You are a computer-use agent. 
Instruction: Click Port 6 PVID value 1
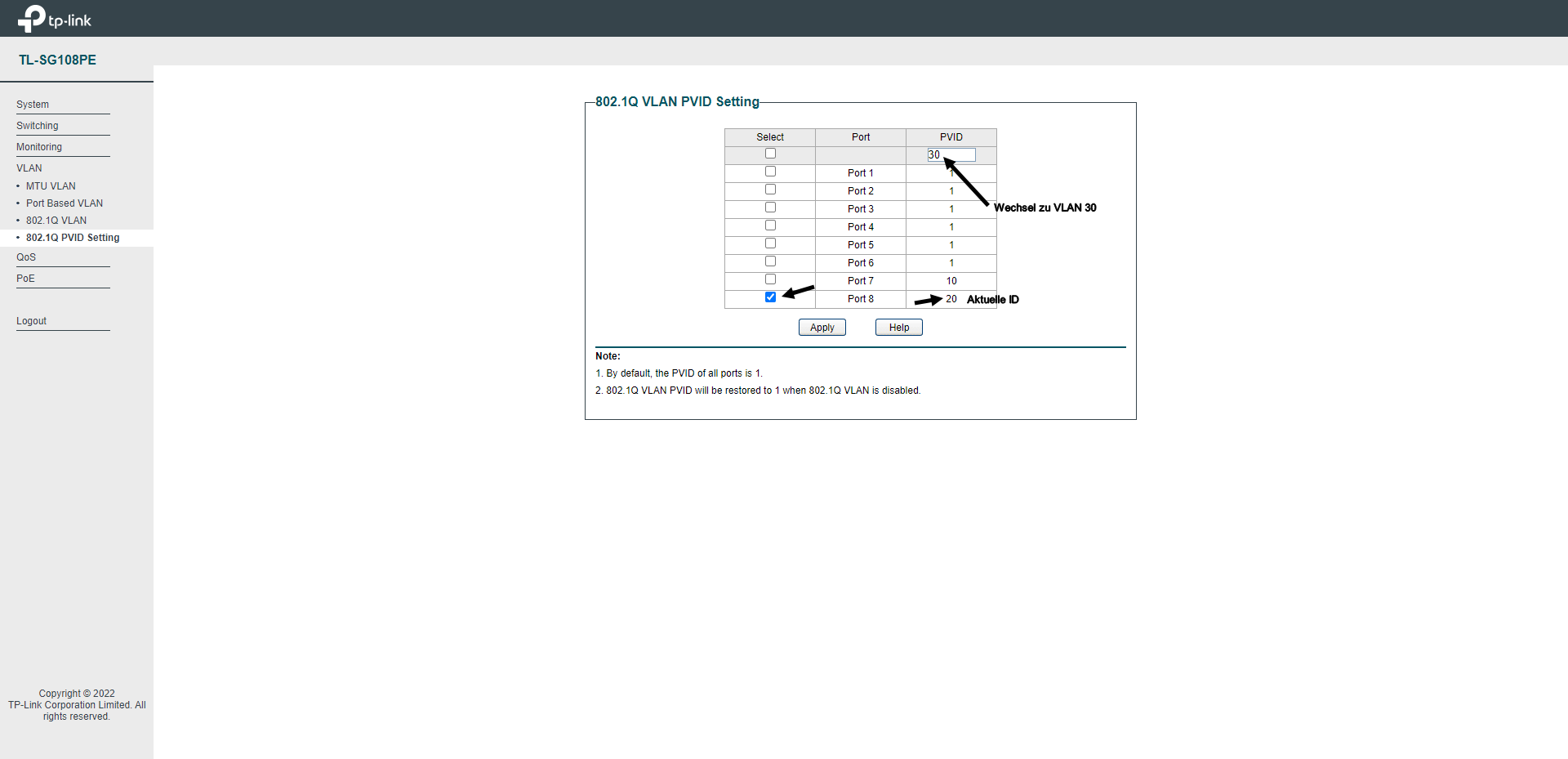[x=951, y=263]
